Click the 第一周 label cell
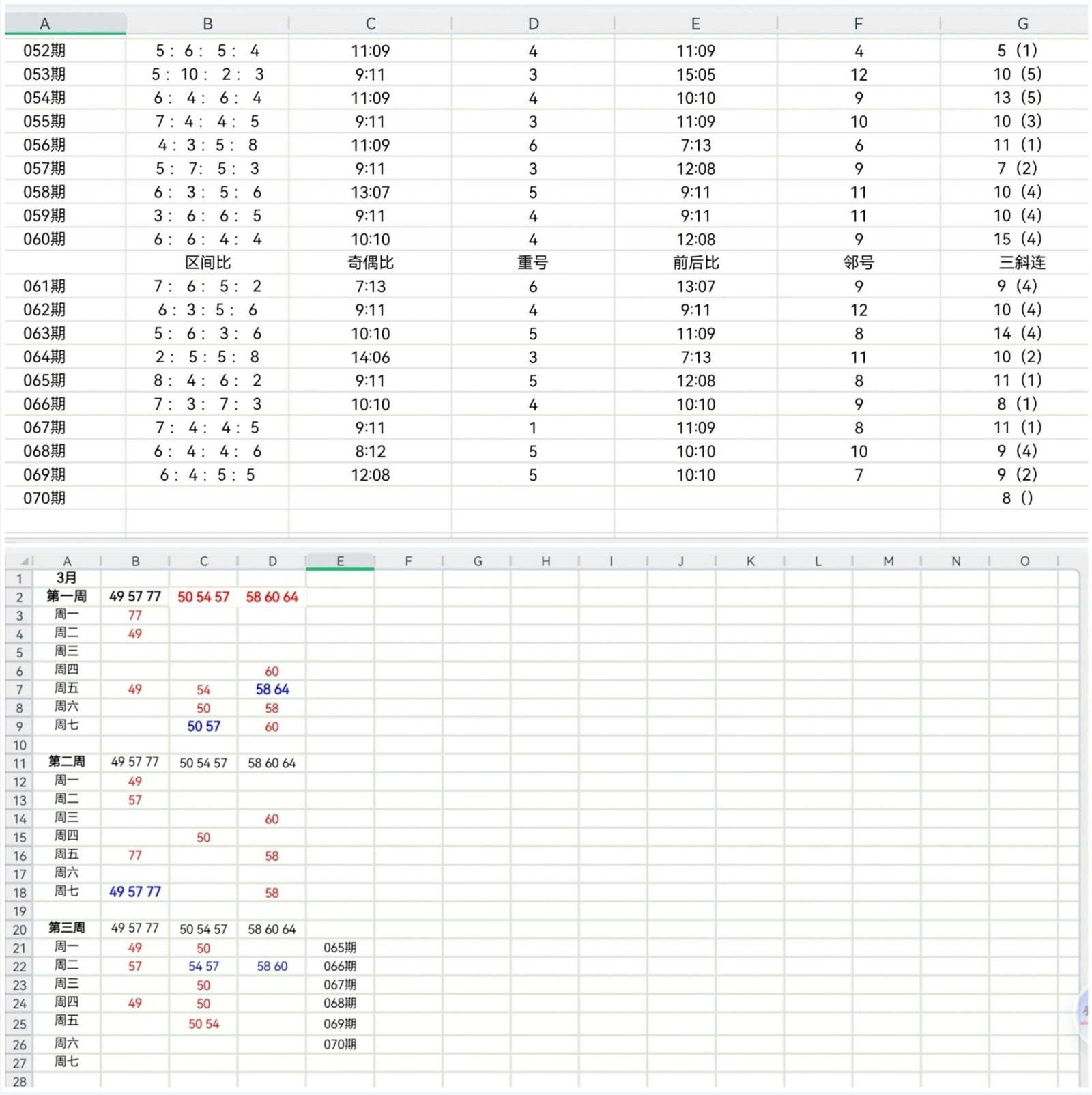This screenshot has width=1092, height=1095. [66, 597]
